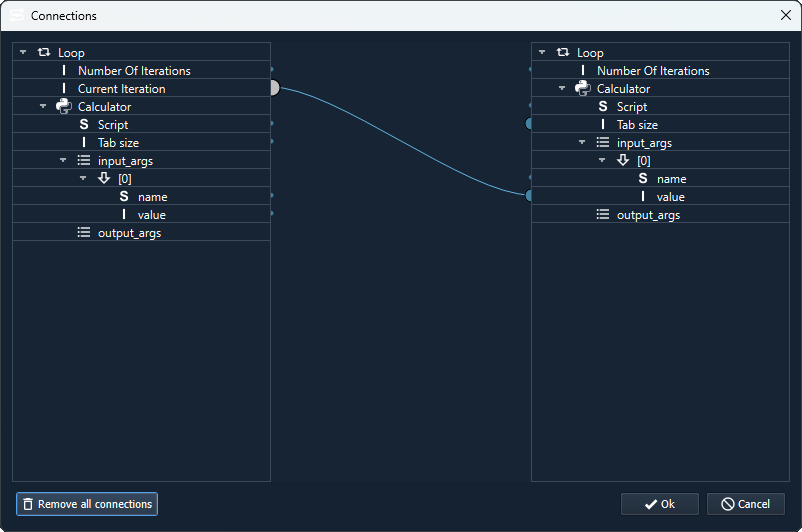The width and height of the screenshot is (802, 532).
Task: Click down-arrow icon of right [0] item
Action: pos(623,160)
